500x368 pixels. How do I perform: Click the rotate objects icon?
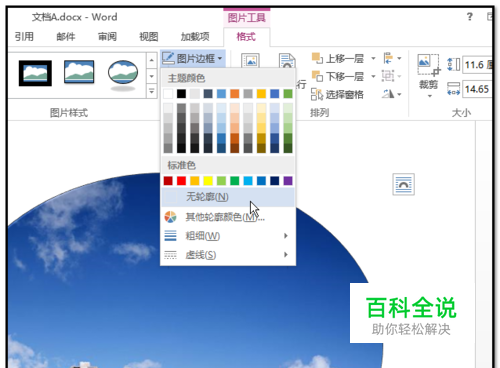pos(388,94)
